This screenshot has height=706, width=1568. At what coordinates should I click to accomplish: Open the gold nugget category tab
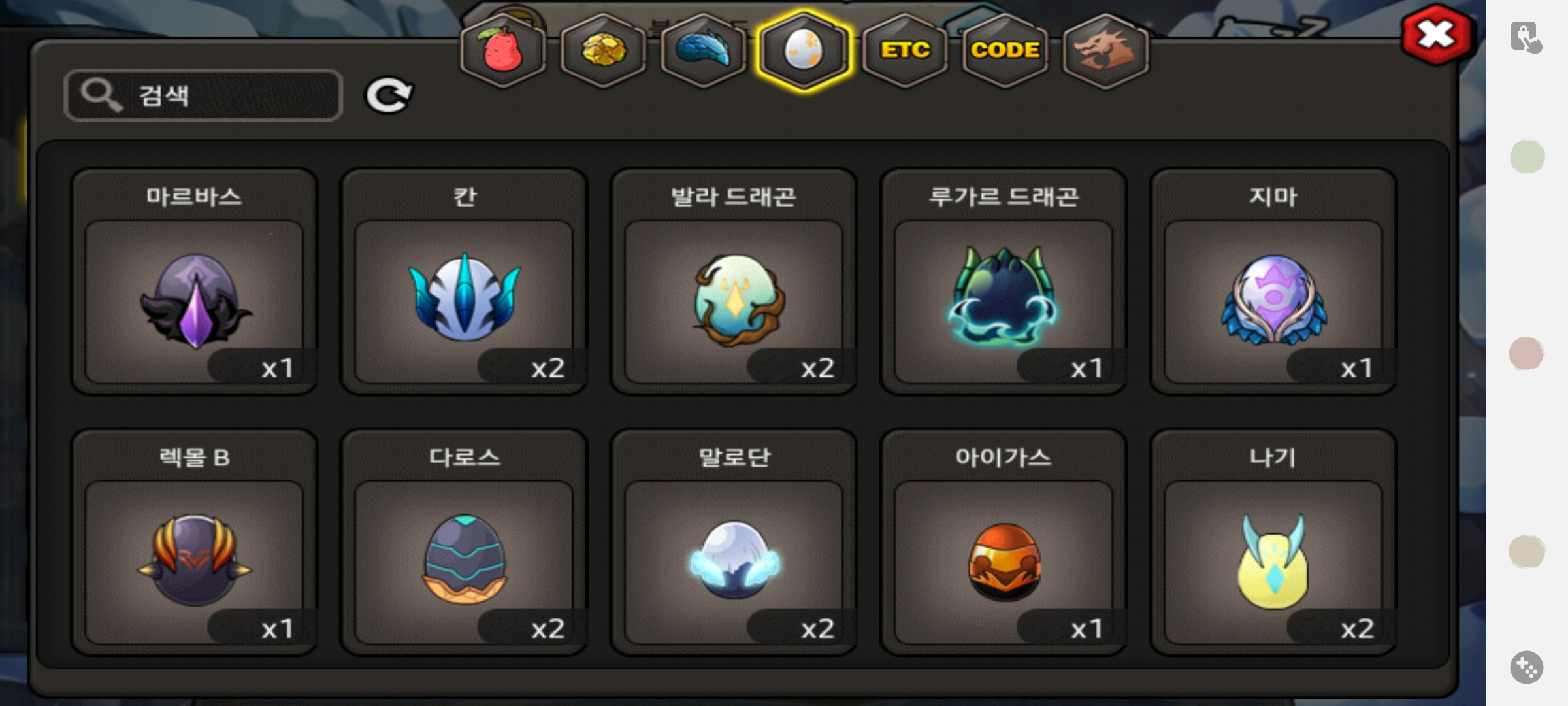click(x=603, y=50)
